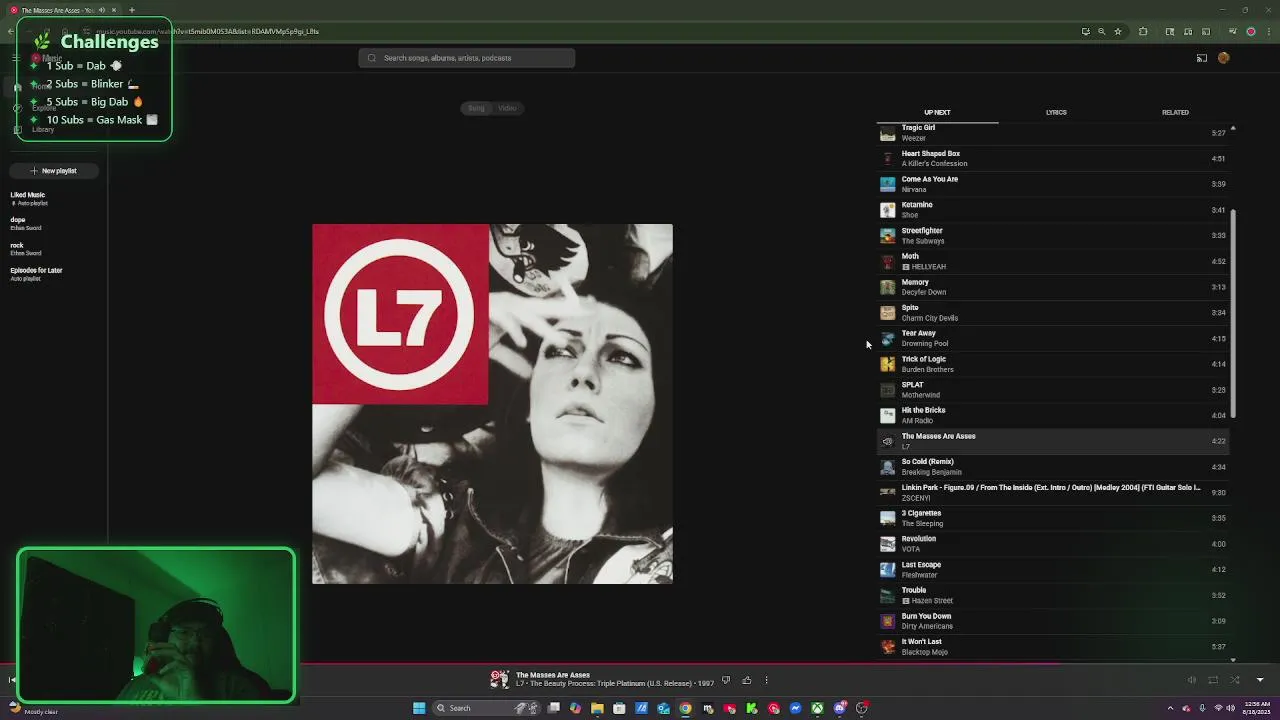Play Tear Away by Drowning Pool
Viewport: 1280px width, 720px height.
[1053, 338]
